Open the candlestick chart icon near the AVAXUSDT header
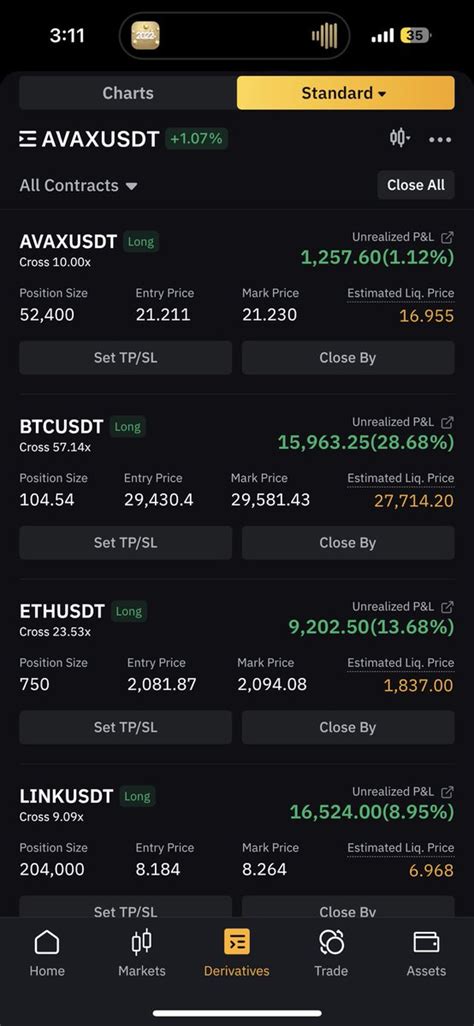This screenshot has height=1026, width=474. pos(398,138)
